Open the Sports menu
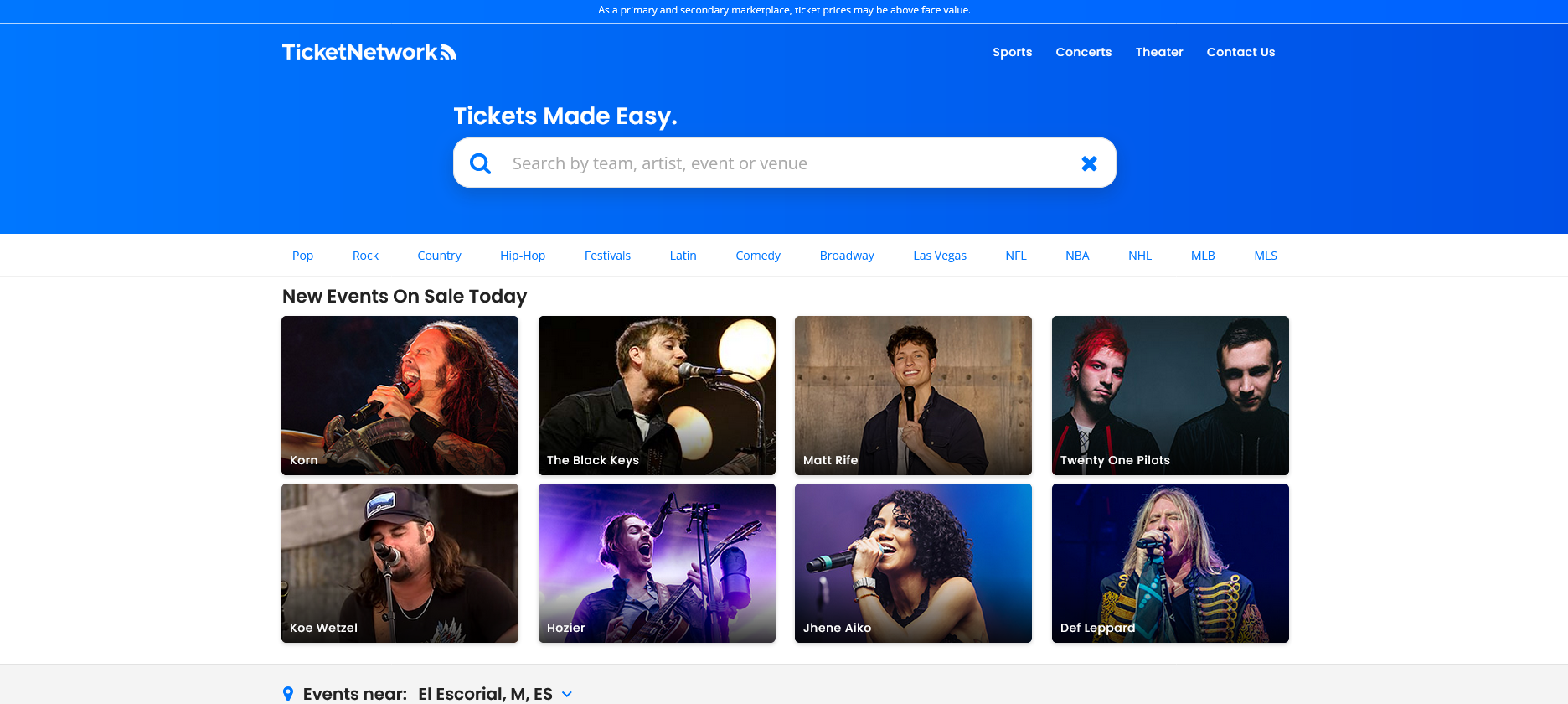The height and width of the screenshot is (704, 1568). (x=1012, y=52)
